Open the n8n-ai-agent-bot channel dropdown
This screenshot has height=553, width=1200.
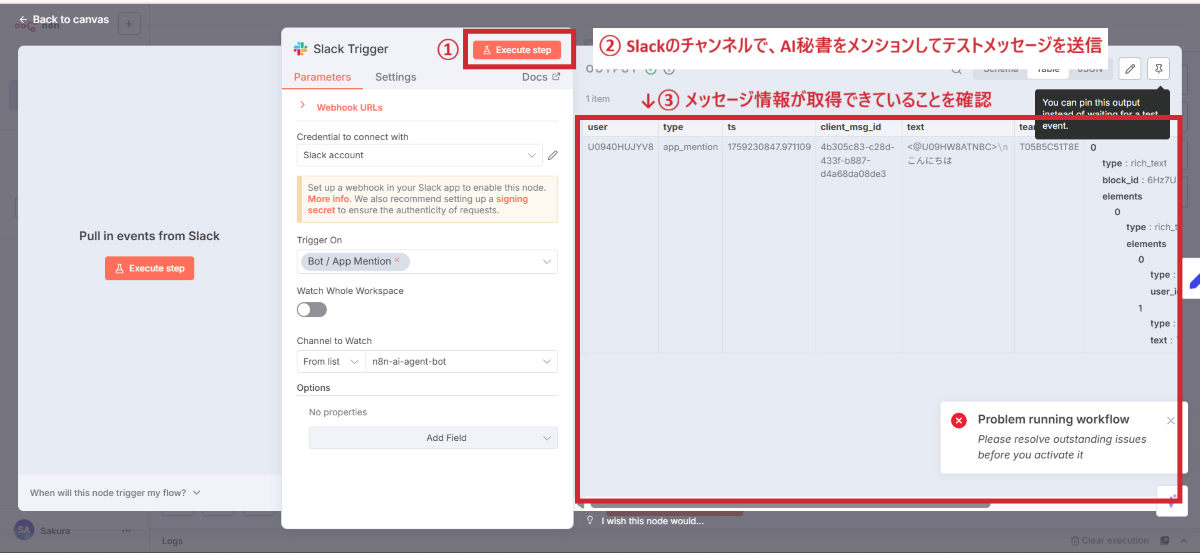(462, 361)
